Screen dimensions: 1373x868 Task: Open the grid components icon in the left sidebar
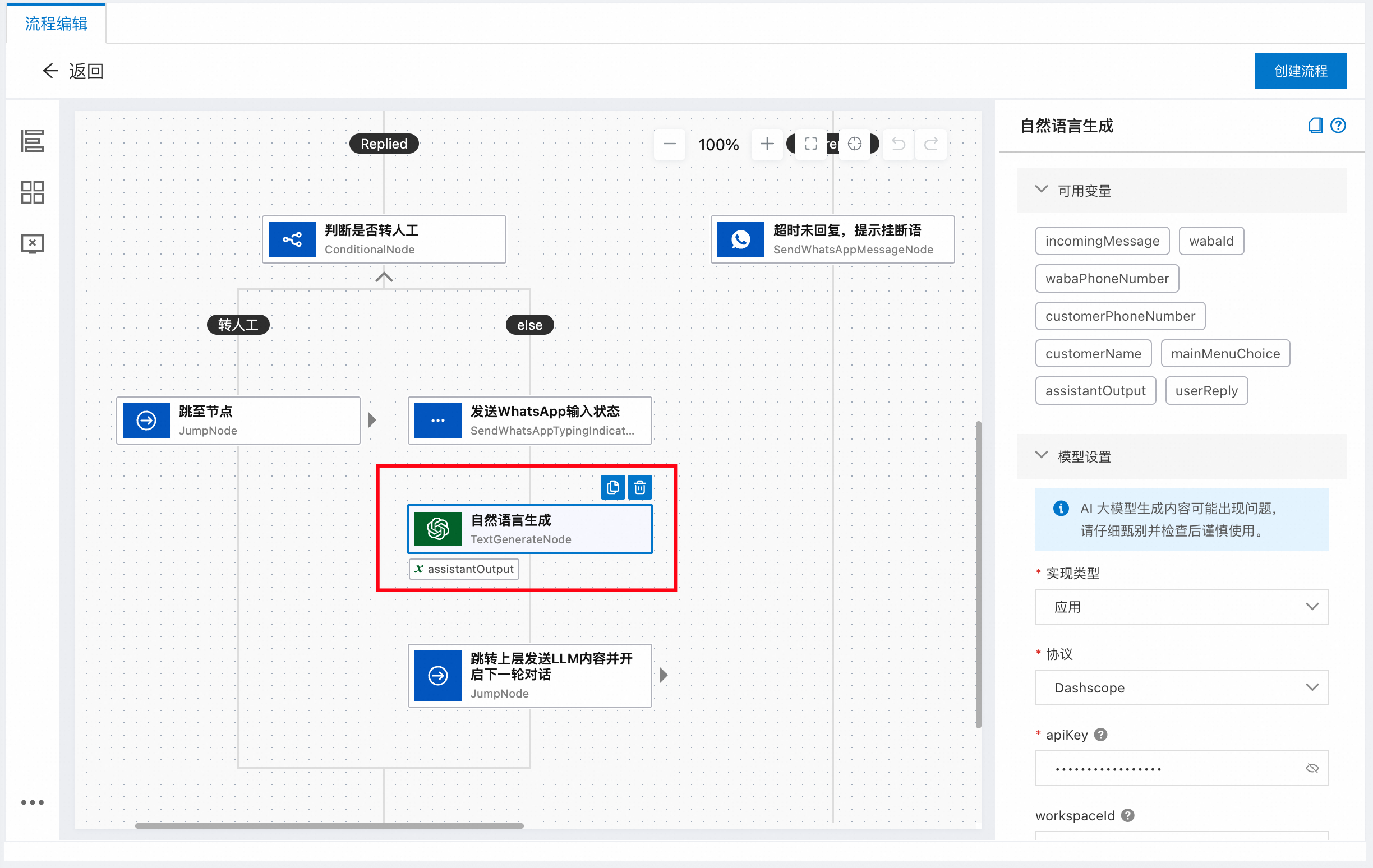[33, 192]
